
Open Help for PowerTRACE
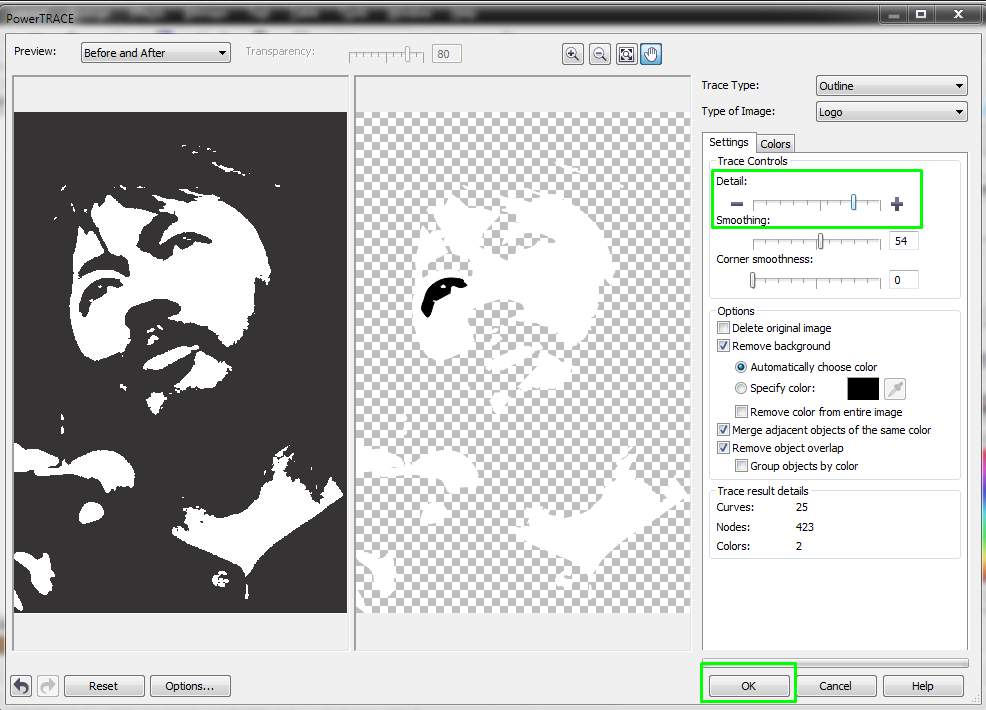(922, 685)
